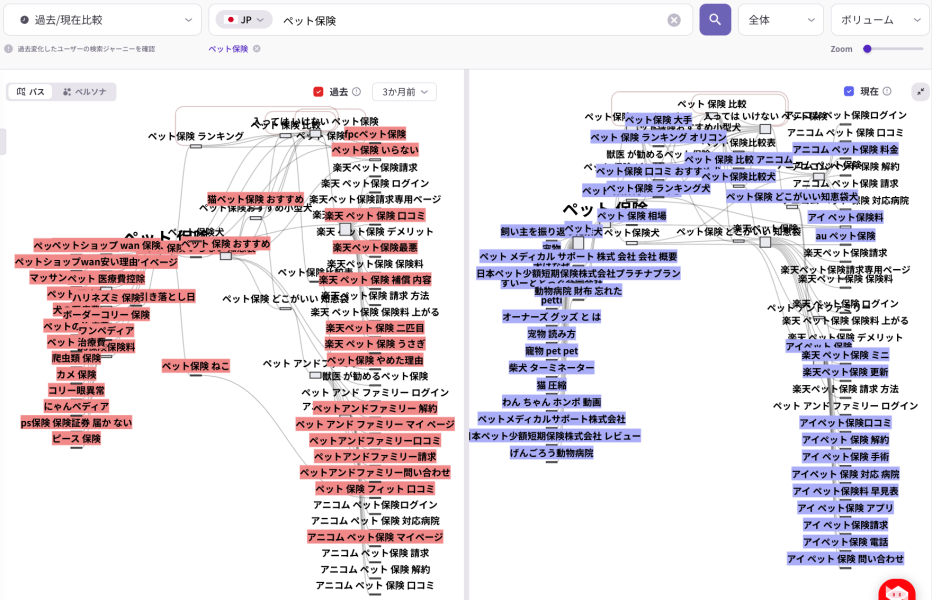Select the 獣医 が勧めるペット保険 node in past panel
932x600 pixels.
click(x=375, y=376)
